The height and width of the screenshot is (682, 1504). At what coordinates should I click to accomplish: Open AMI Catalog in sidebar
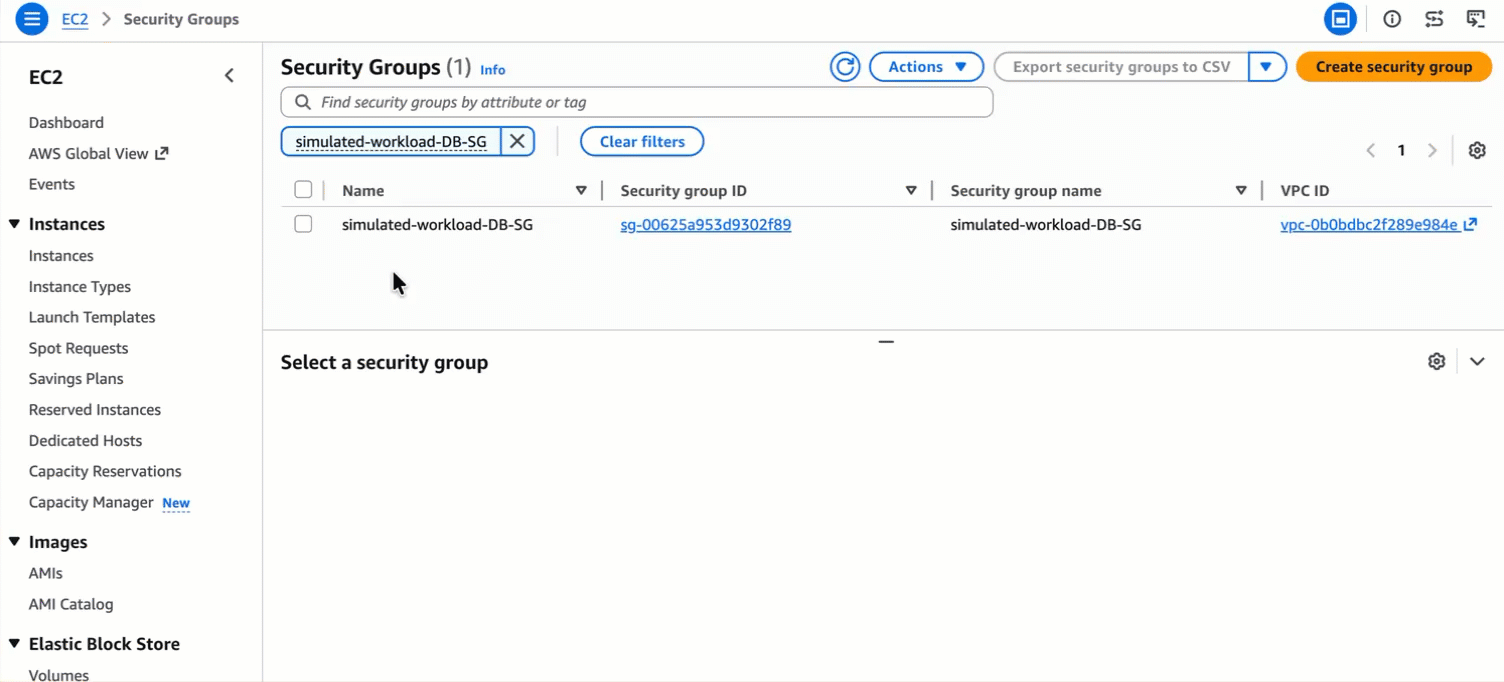coord(71,604)
